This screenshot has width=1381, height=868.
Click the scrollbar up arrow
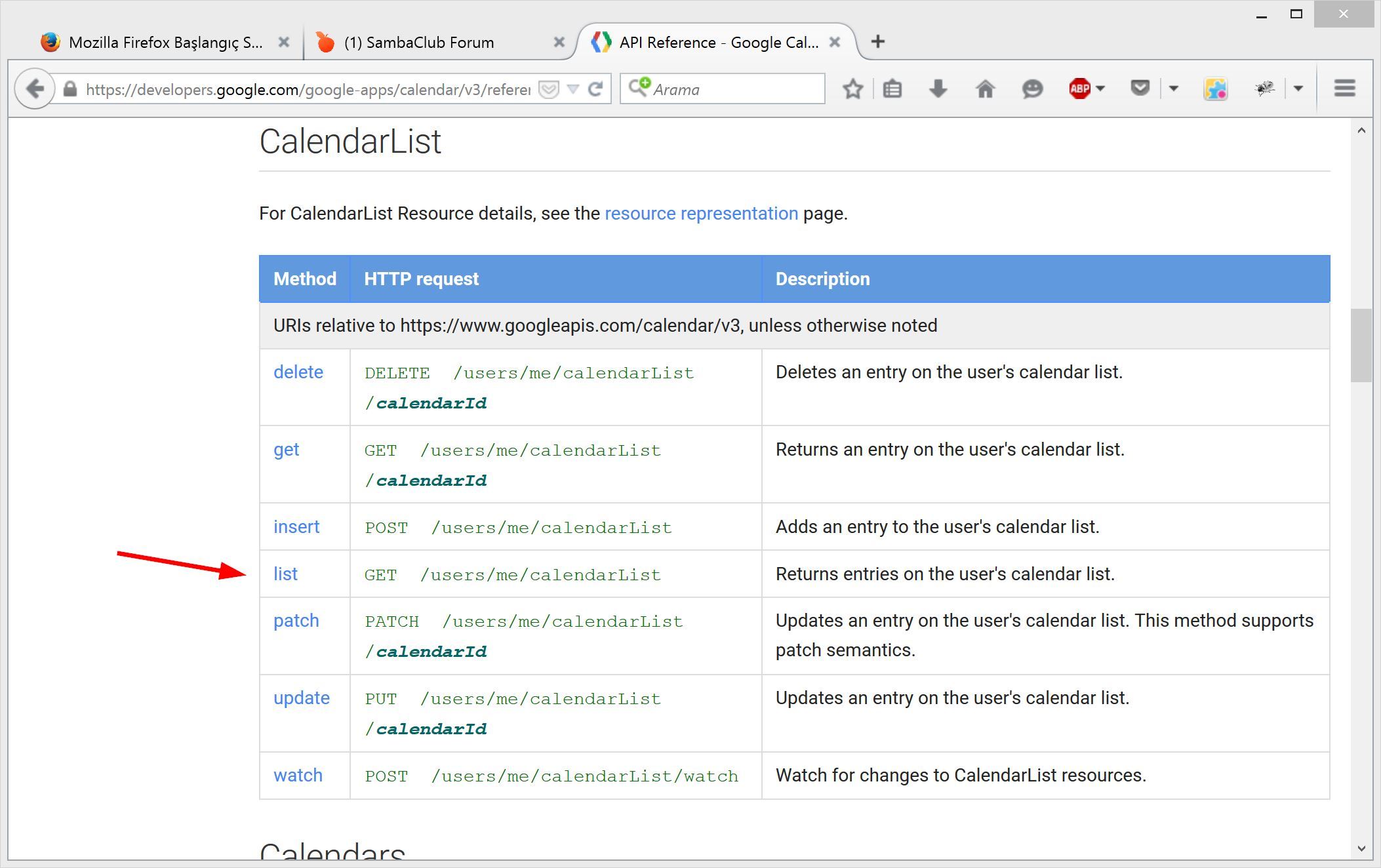point(1361,130)
